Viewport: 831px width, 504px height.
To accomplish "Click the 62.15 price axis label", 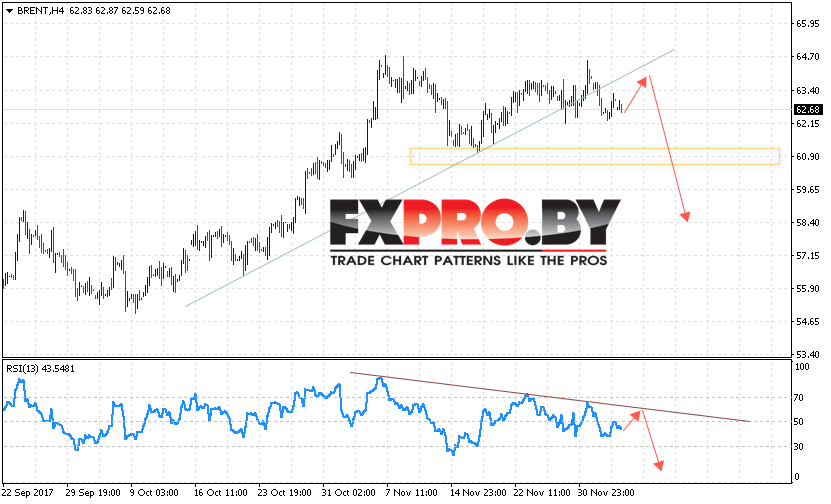I will click(x=808, y=123).
